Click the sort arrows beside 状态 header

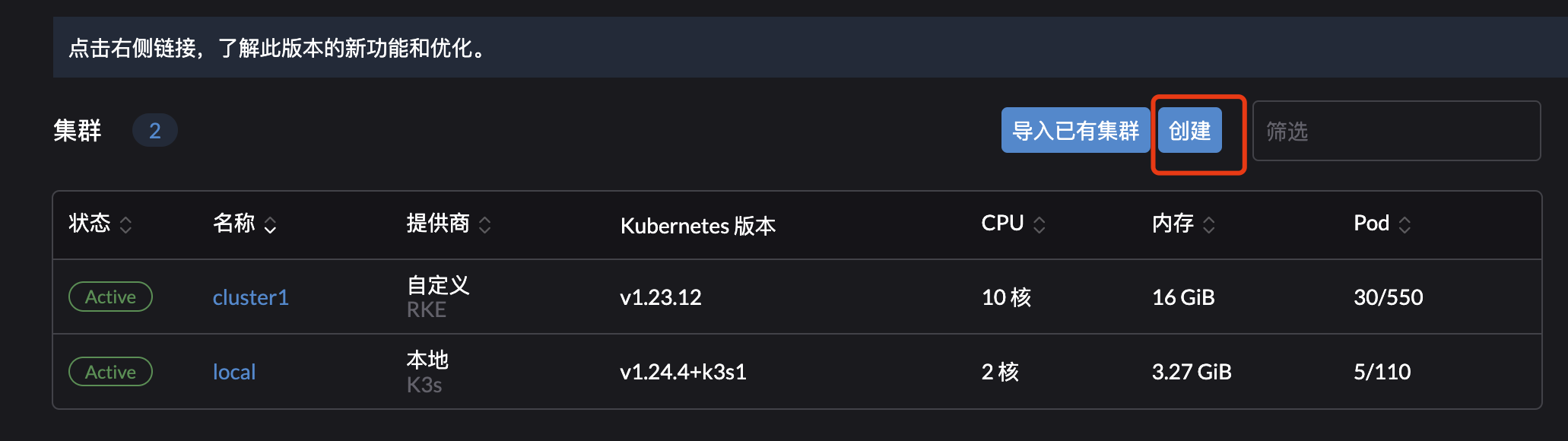(x=126, y=224)
